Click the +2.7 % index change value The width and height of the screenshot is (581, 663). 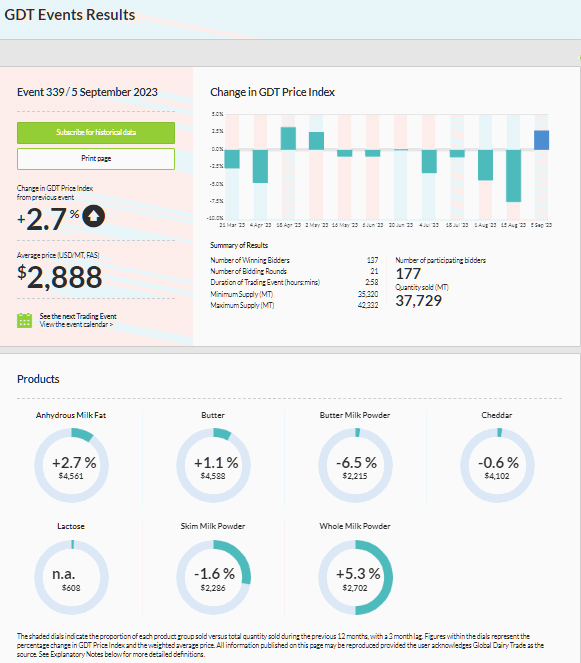tap(48, 219)
